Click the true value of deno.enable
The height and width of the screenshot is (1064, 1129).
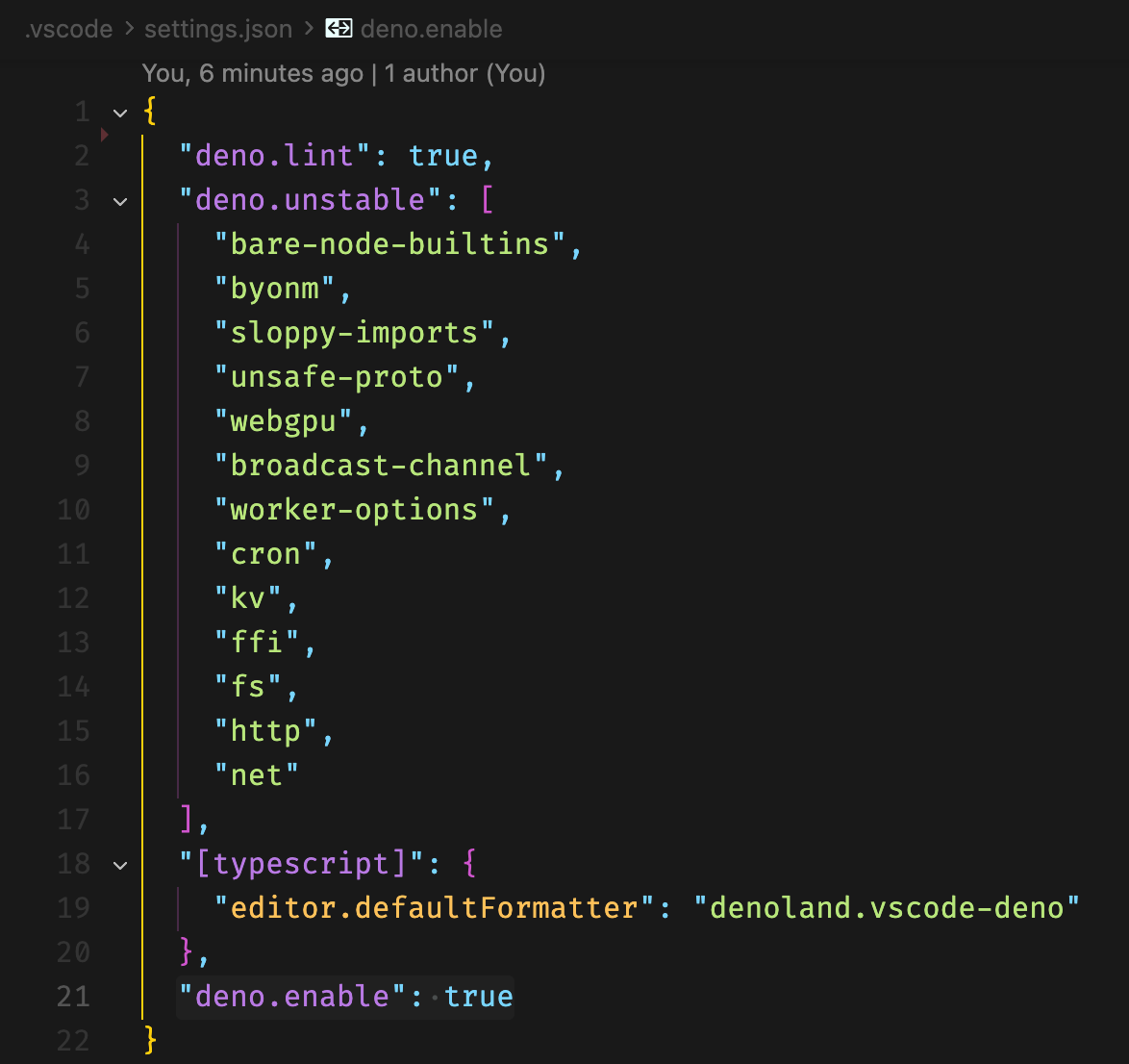pos(478,997)
